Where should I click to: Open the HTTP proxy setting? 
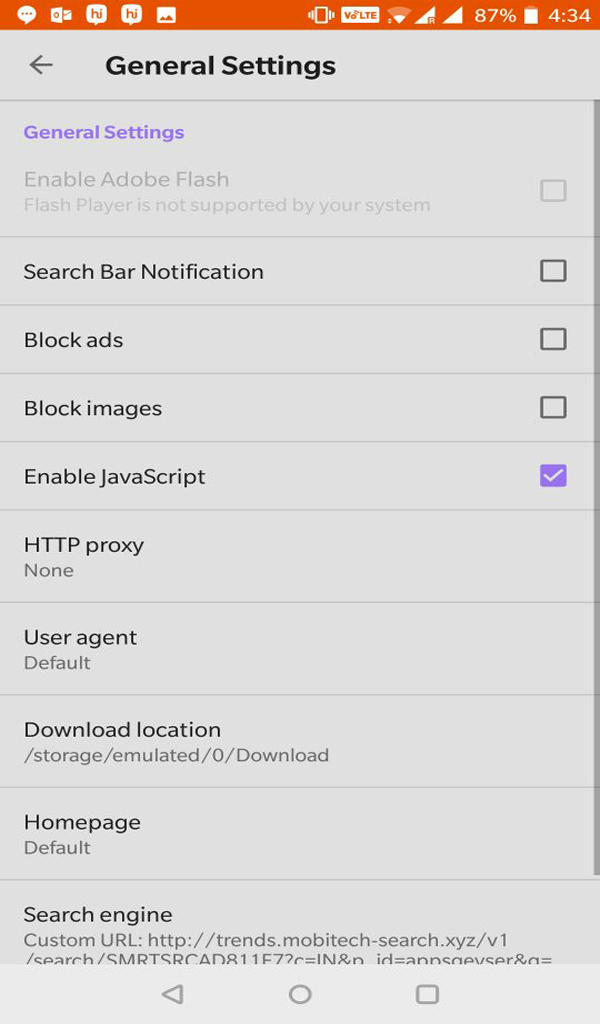pyautogui.click(x=296, y=556)
